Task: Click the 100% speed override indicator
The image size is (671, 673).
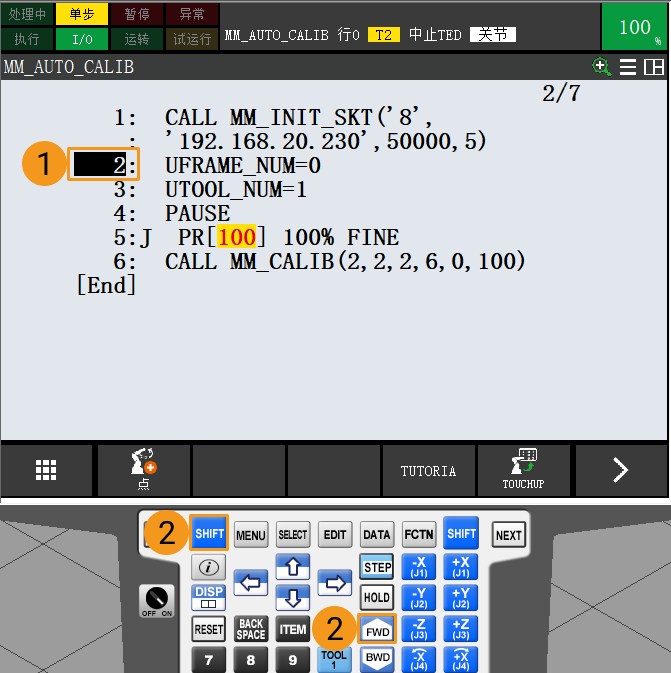Action: point(635,27)
